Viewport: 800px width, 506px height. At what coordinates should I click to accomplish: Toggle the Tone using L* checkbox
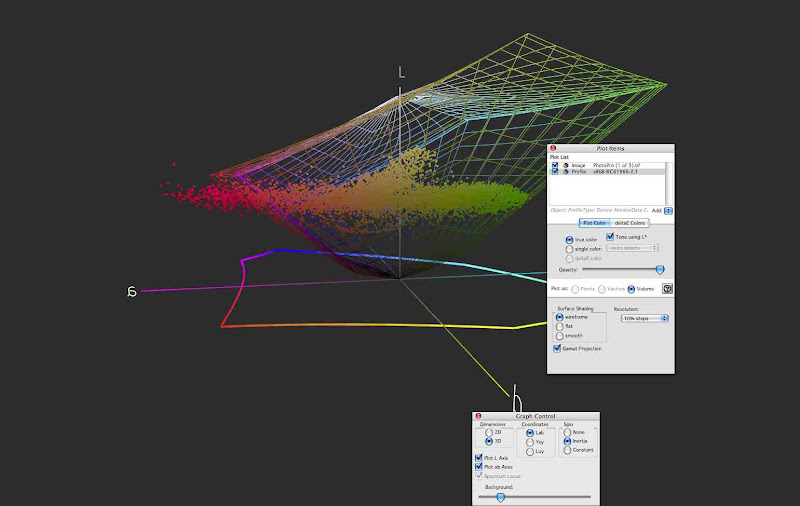pyautogui.click(x=610, y=237)
